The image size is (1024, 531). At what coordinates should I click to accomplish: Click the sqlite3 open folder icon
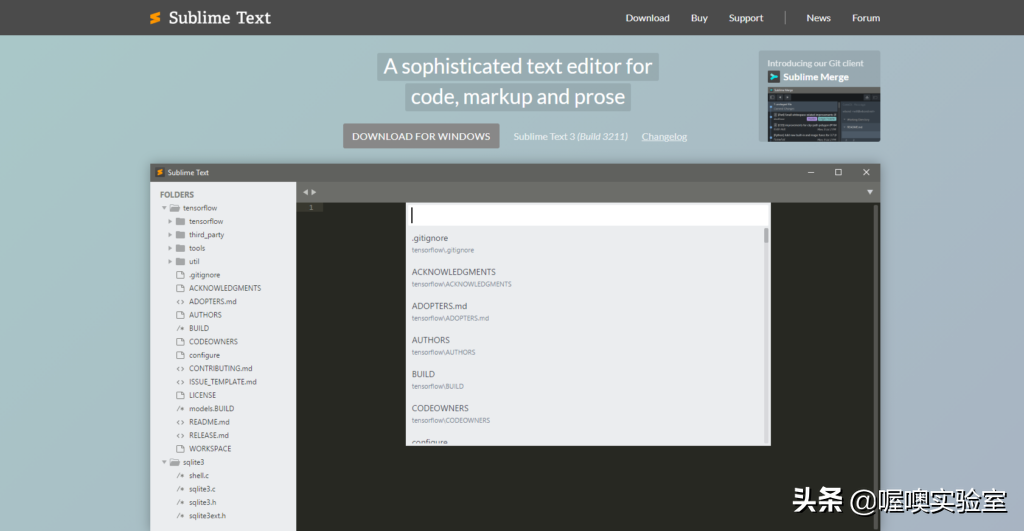[x=174, y=462]
